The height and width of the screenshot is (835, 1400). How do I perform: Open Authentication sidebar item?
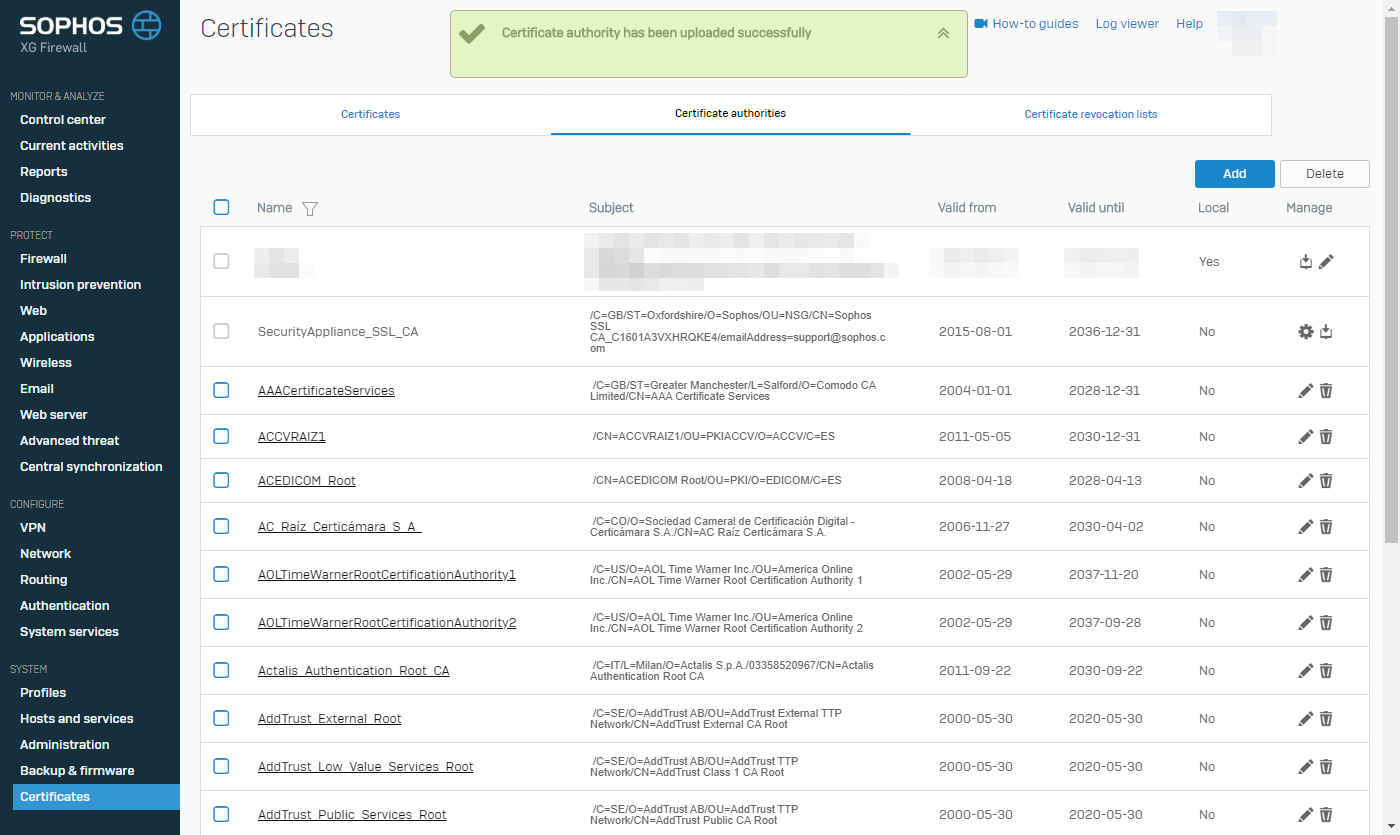click(x=65, y=606)
